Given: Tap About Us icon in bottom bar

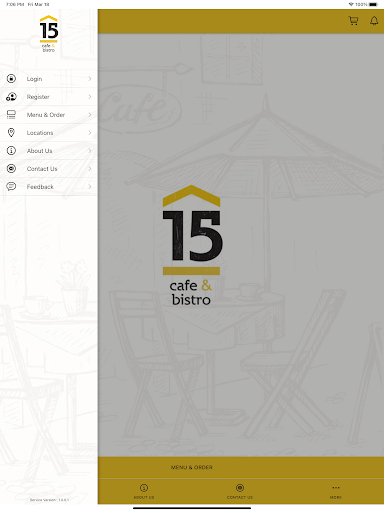Looking at the screenshot, I should (144, 488).
